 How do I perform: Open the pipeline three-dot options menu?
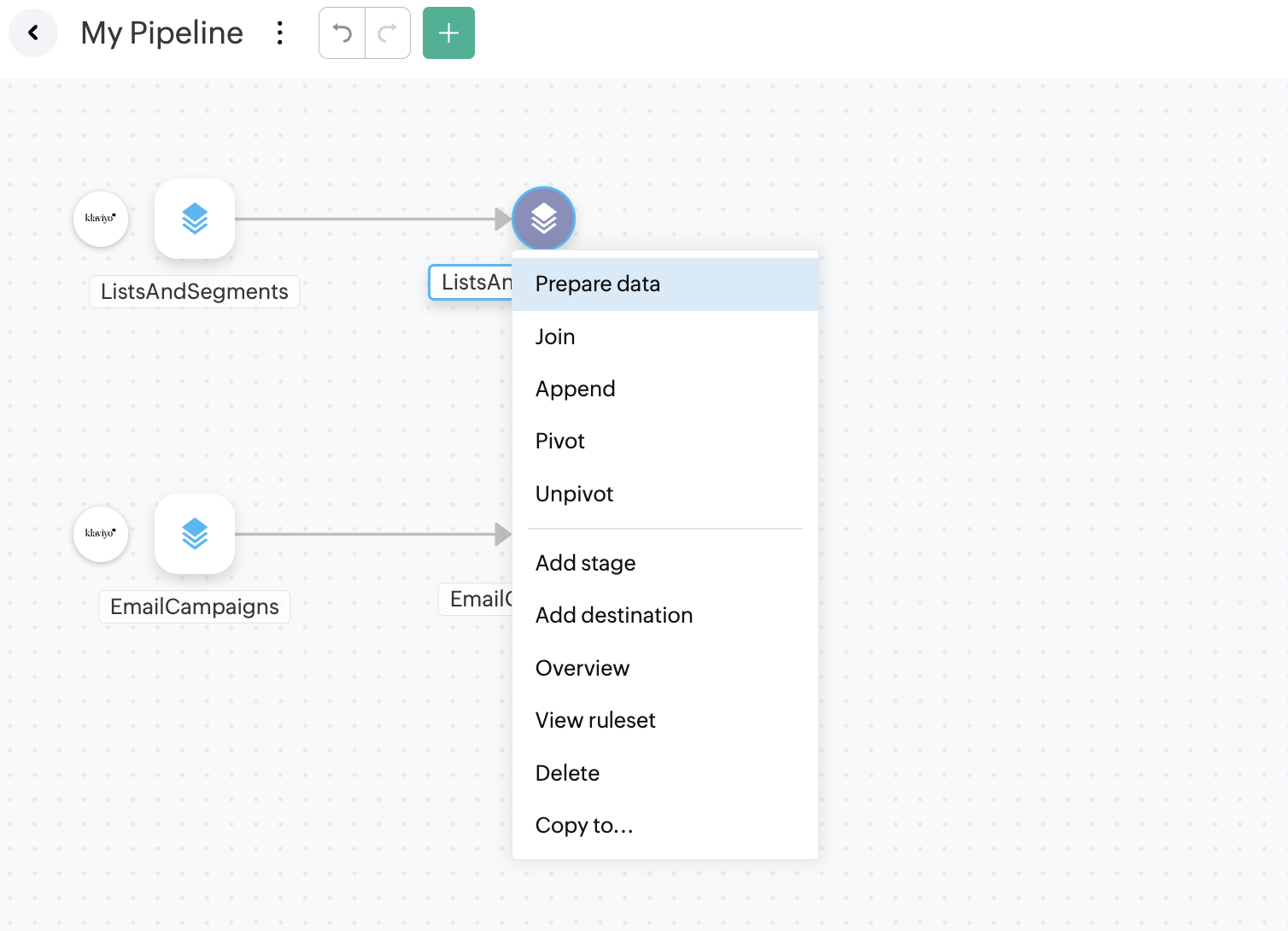pyautogui.click(x=279, y=33)
